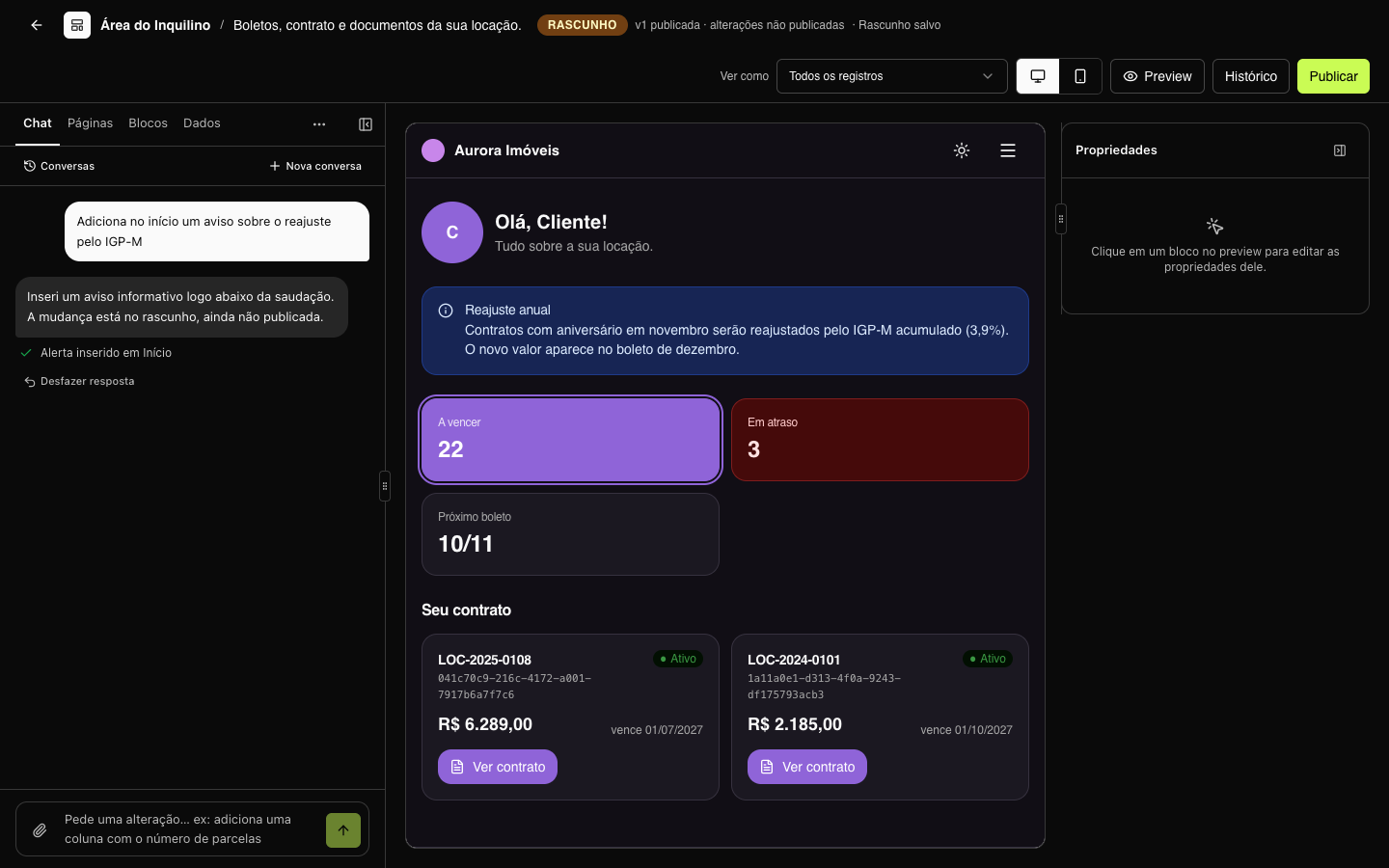Click the client avatar with letter C

pyautogui.click(x=452, y=232)
